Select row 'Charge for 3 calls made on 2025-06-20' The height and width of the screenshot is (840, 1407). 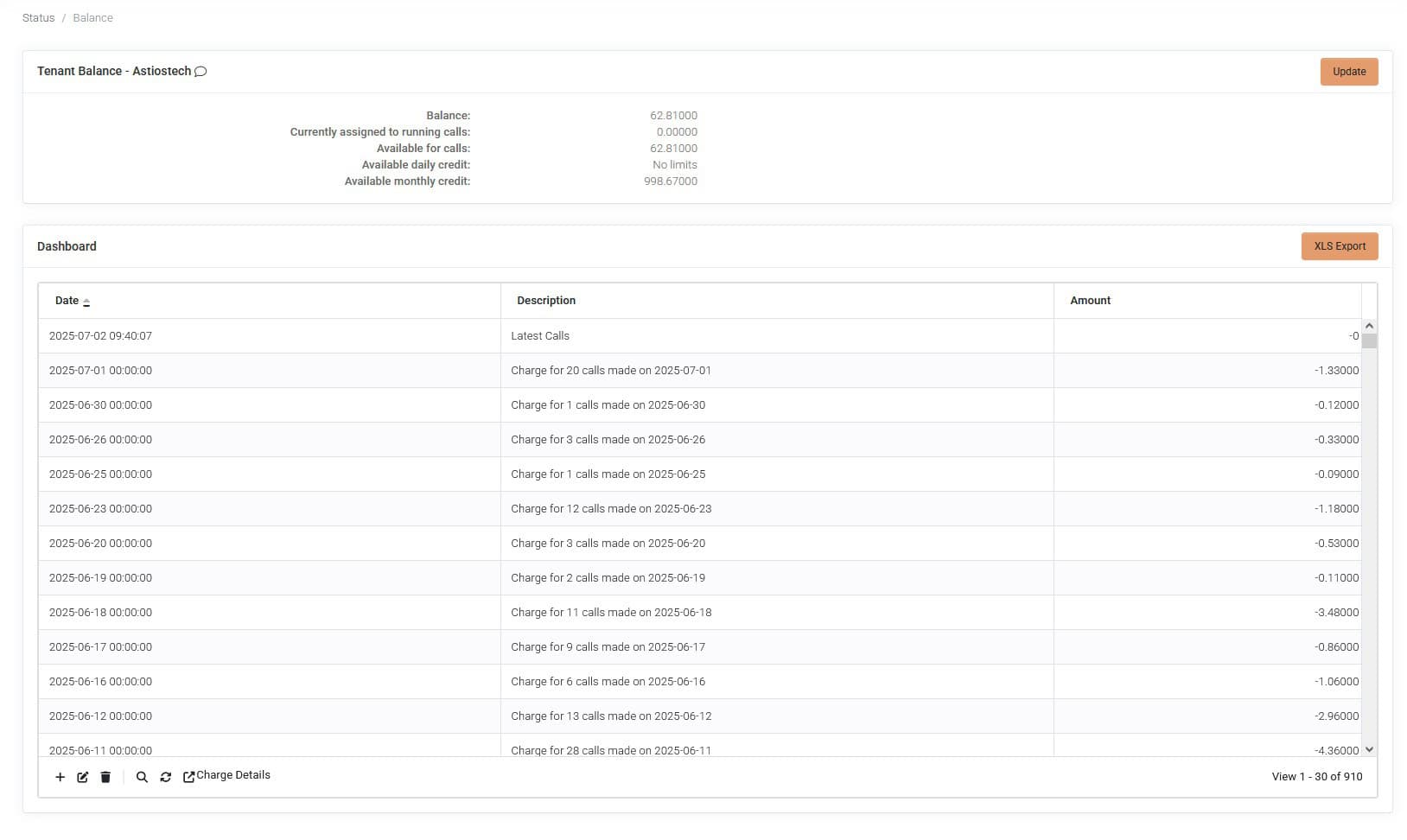700,544
